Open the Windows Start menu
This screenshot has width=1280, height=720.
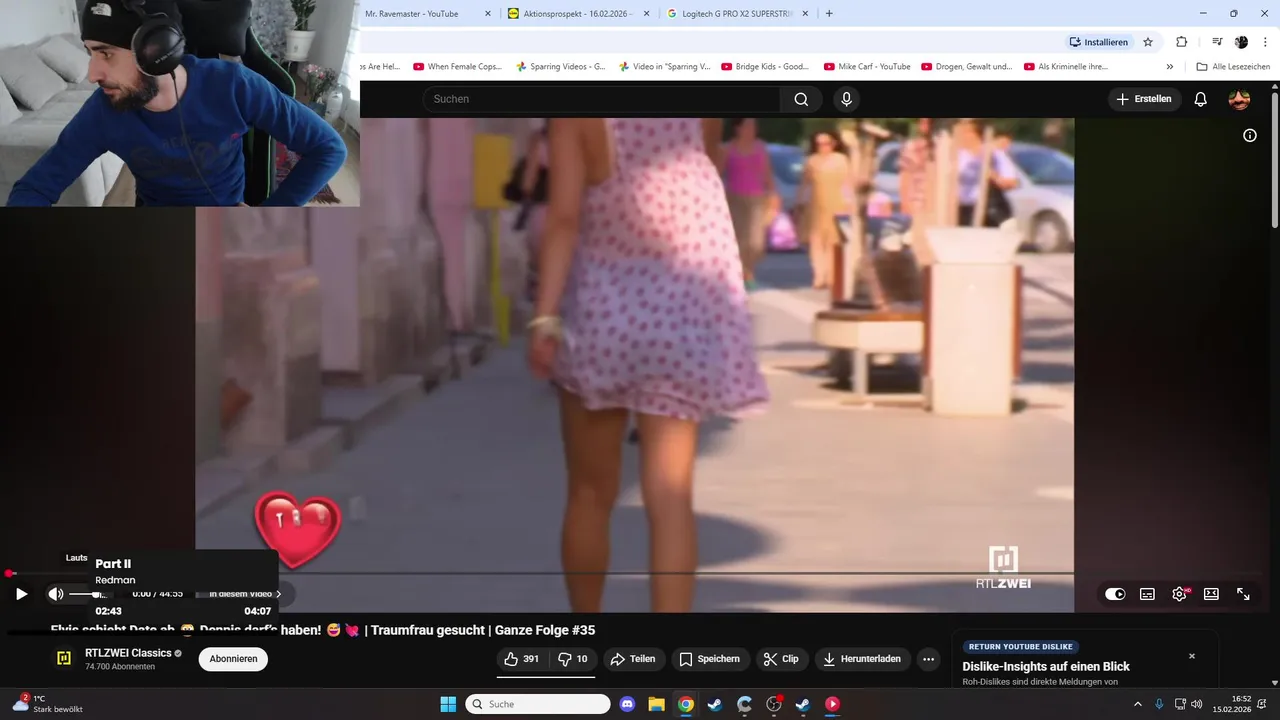(448, 704)
